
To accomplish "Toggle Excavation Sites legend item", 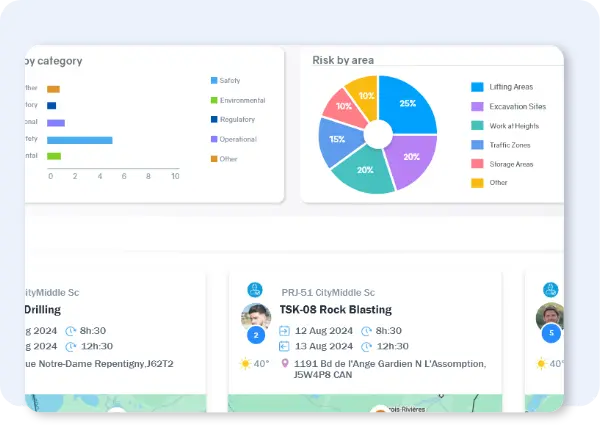I will click(512, 106).
